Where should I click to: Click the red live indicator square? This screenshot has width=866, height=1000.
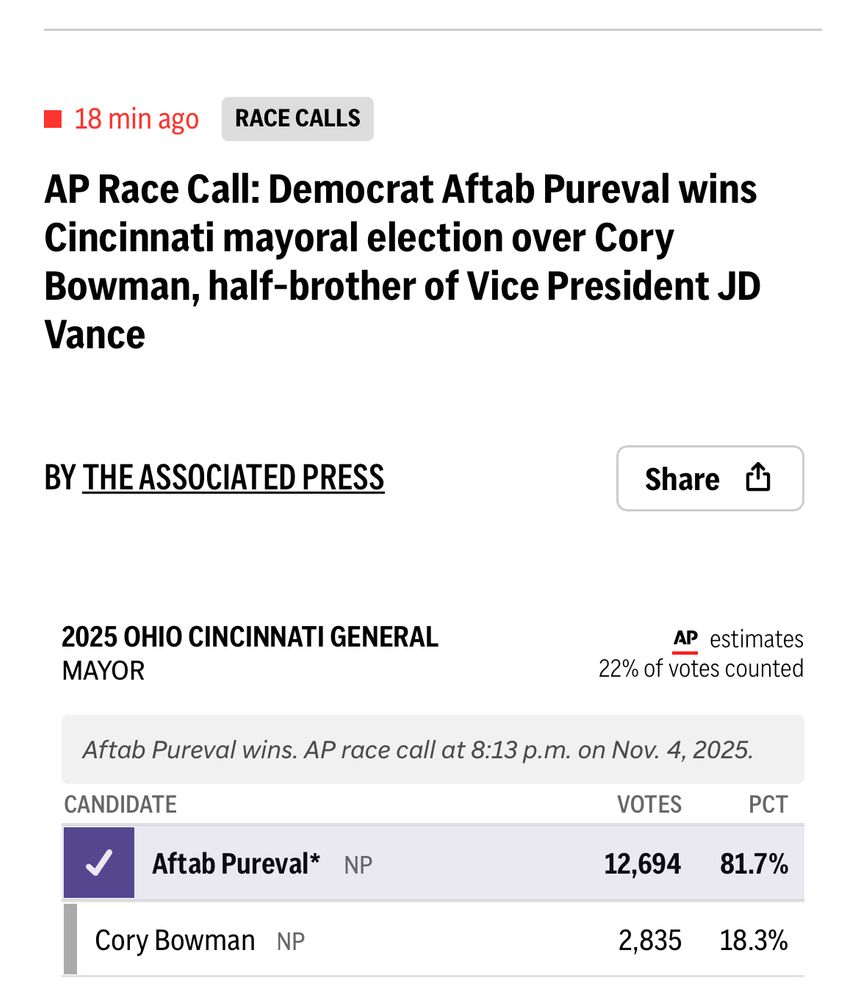point(52,118)
